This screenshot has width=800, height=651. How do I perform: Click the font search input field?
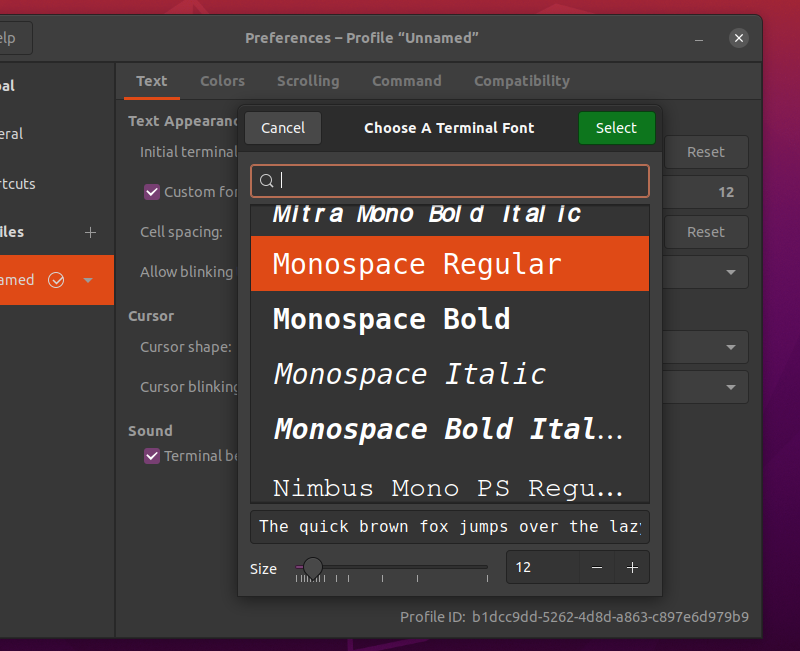click(x=450, y=181)
